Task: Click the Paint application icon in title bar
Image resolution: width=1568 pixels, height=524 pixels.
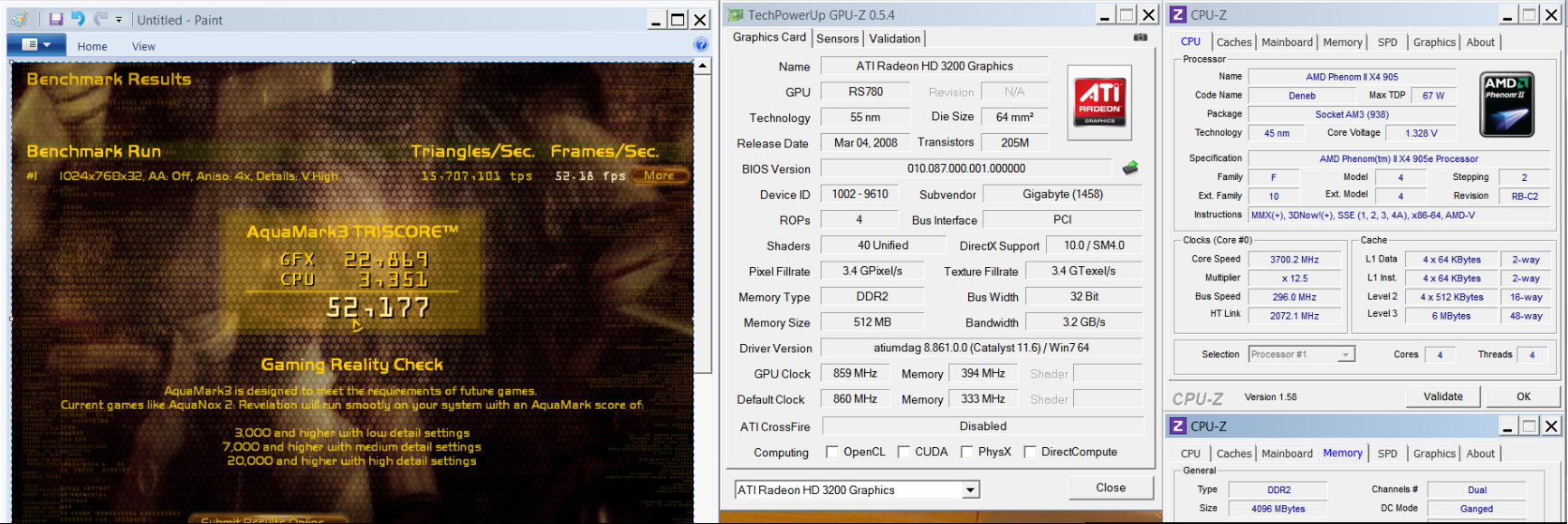Action: coord(19,19)
